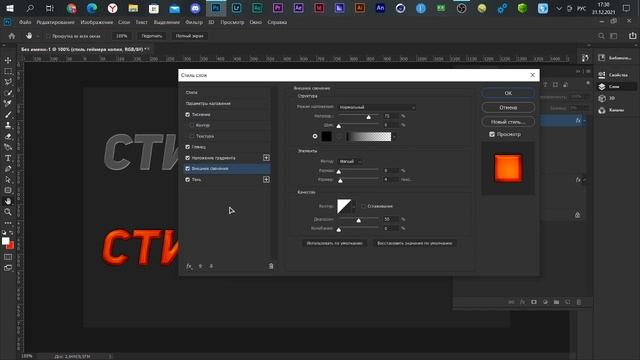The height and width of the screenshot is (360, 640).
Task: Open Lightroom from the taskbar
Action: [x=236, y=8]
